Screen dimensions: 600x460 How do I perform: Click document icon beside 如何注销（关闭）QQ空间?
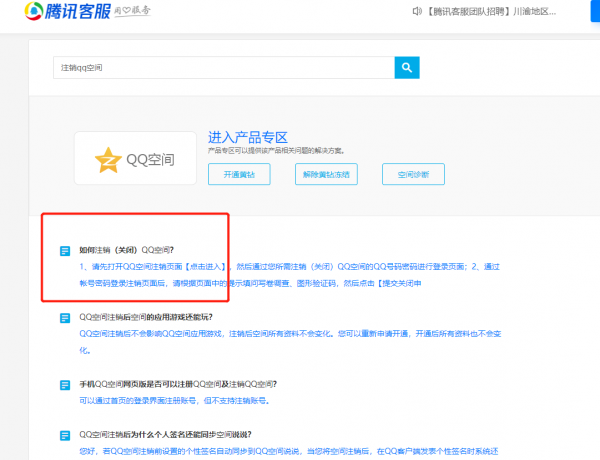(x=65, y=251)
